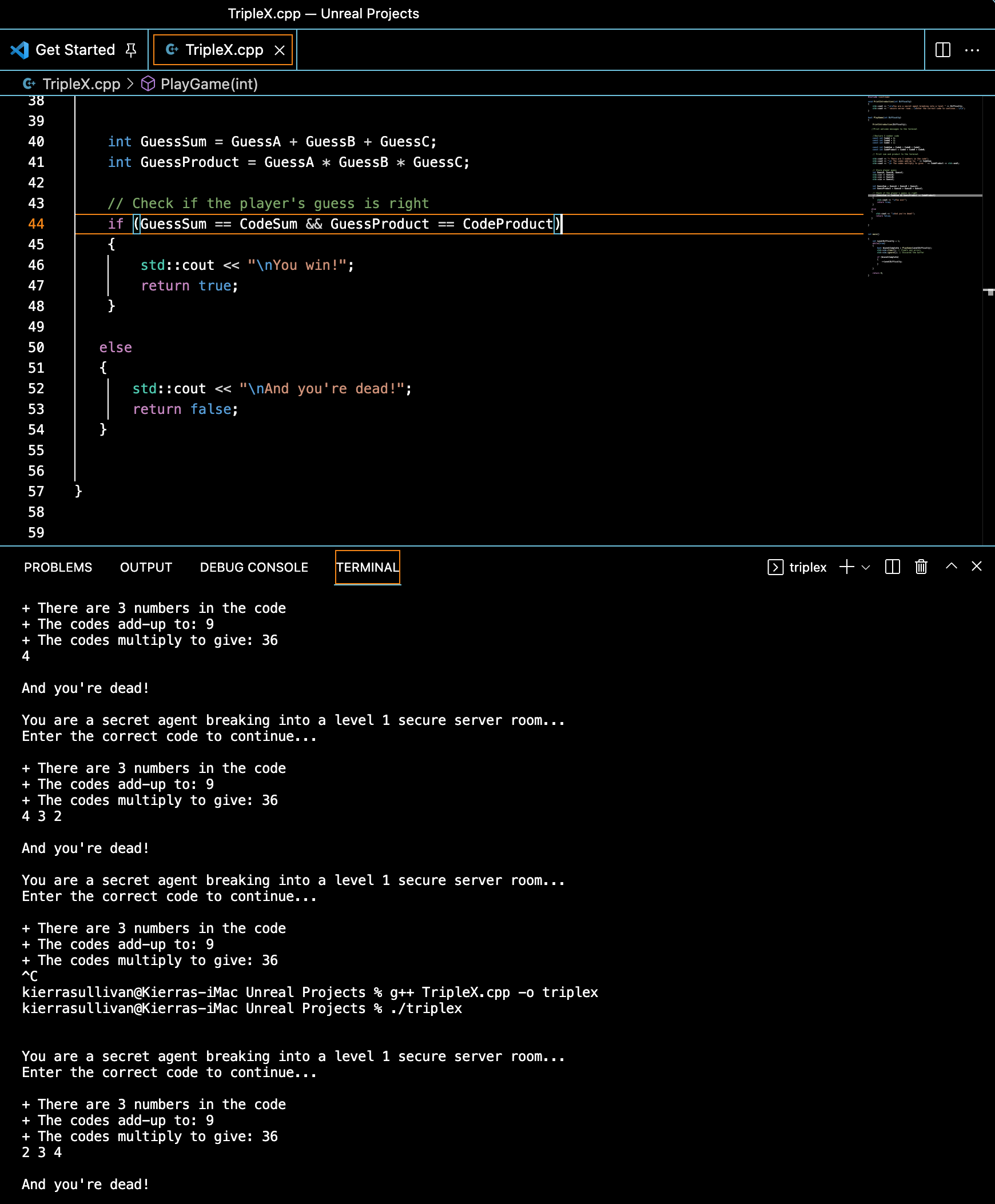Click the symbol icon beside PlayGame(int)
The image size is (995, 1204).
point(148,83)
